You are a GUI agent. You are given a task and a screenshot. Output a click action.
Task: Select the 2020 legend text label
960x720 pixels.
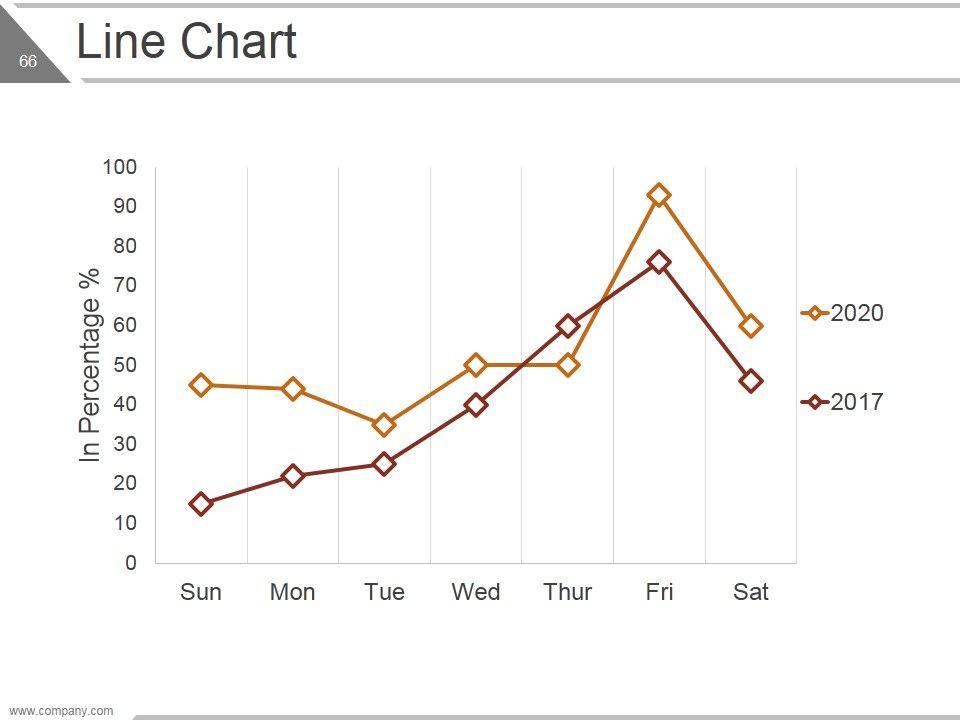[857, 313]
